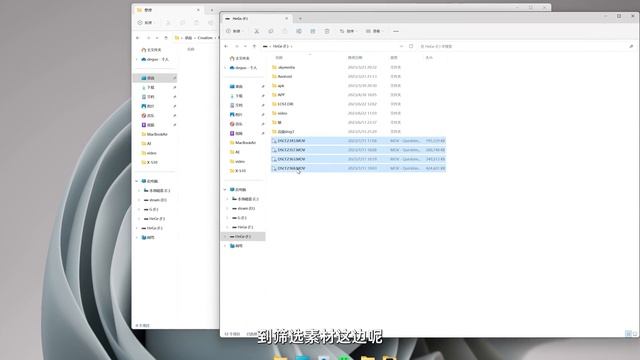This screenshot has width=640, height=360.
Task: Click the copy icon in front window toolbar
Action: (271, 31)
